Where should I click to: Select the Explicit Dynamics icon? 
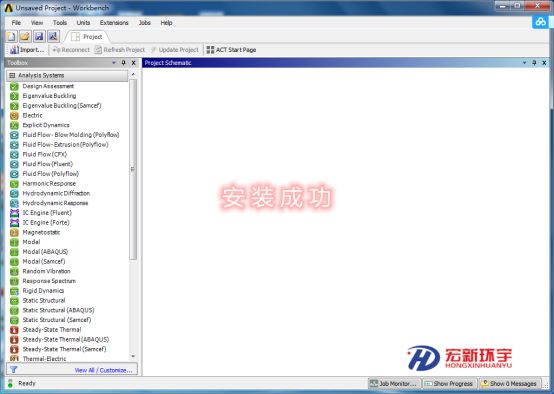(x=14, y=125)
